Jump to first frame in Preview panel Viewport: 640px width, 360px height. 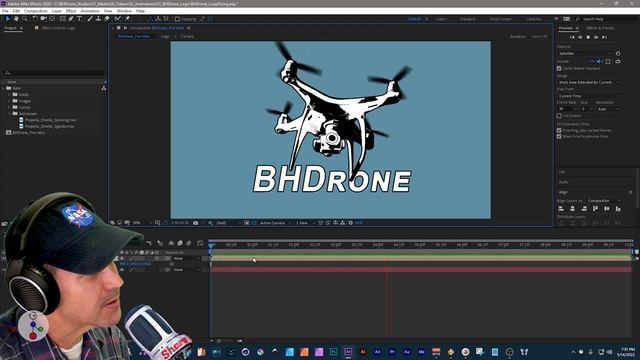(x=572, y=37)
